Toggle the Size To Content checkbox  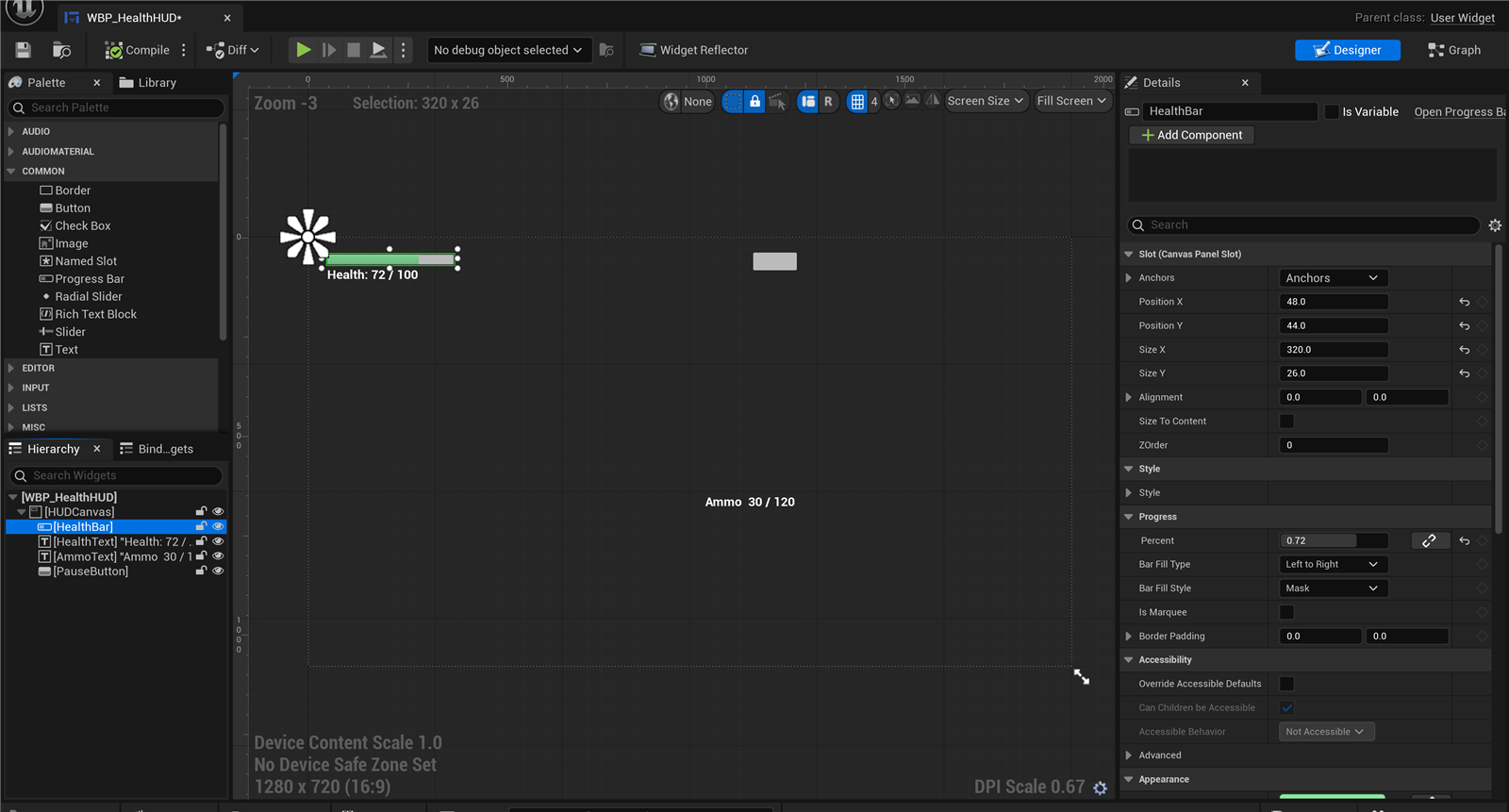pyautogui.click(x=1286, y=422)
